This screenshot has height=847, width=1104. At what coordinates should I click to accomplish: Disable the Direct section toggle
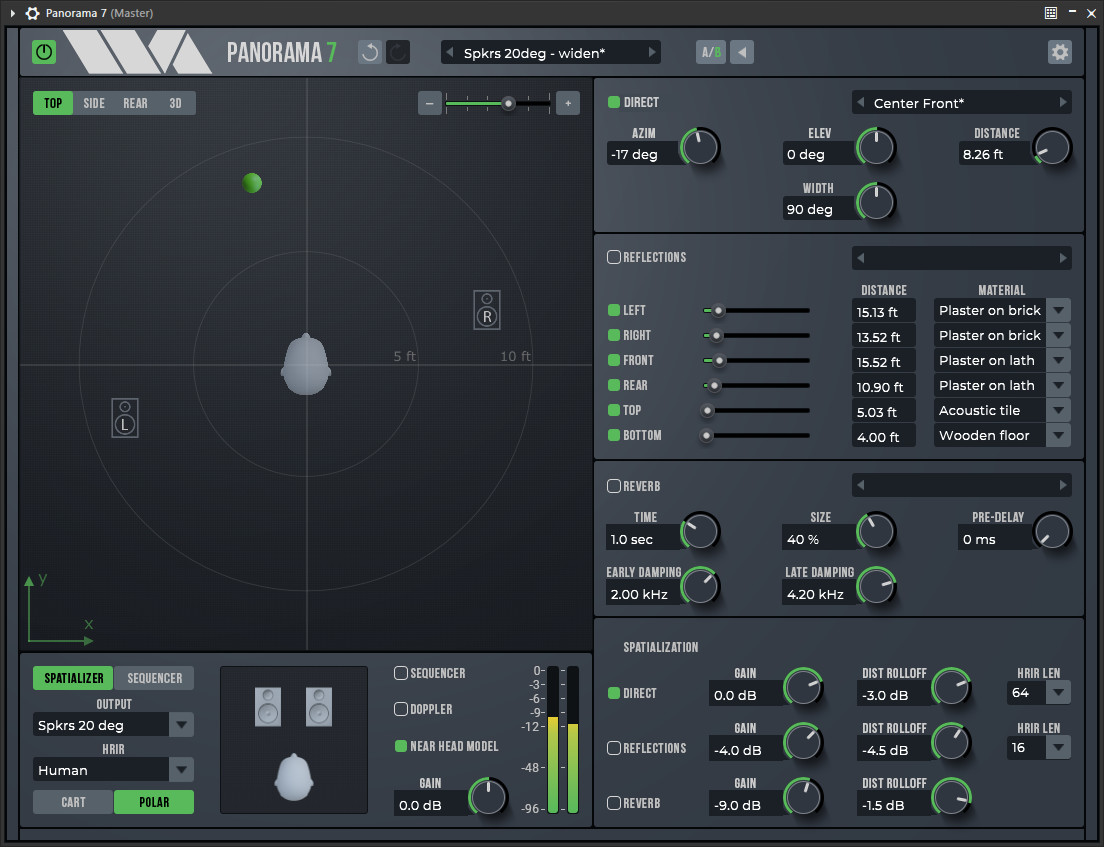tap(614, 102)
